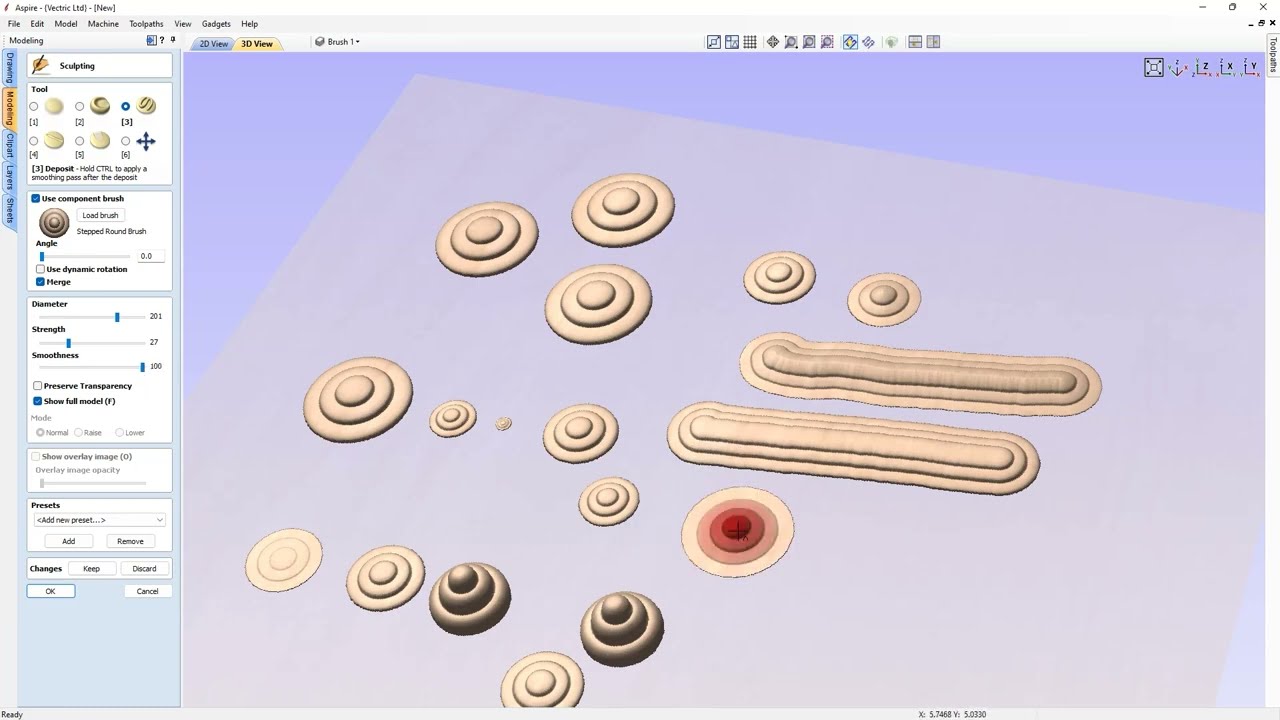Viewport: 1280px width, 720px height.
Task: Toggle Show full model (F) checkbox
Action: 37,401
